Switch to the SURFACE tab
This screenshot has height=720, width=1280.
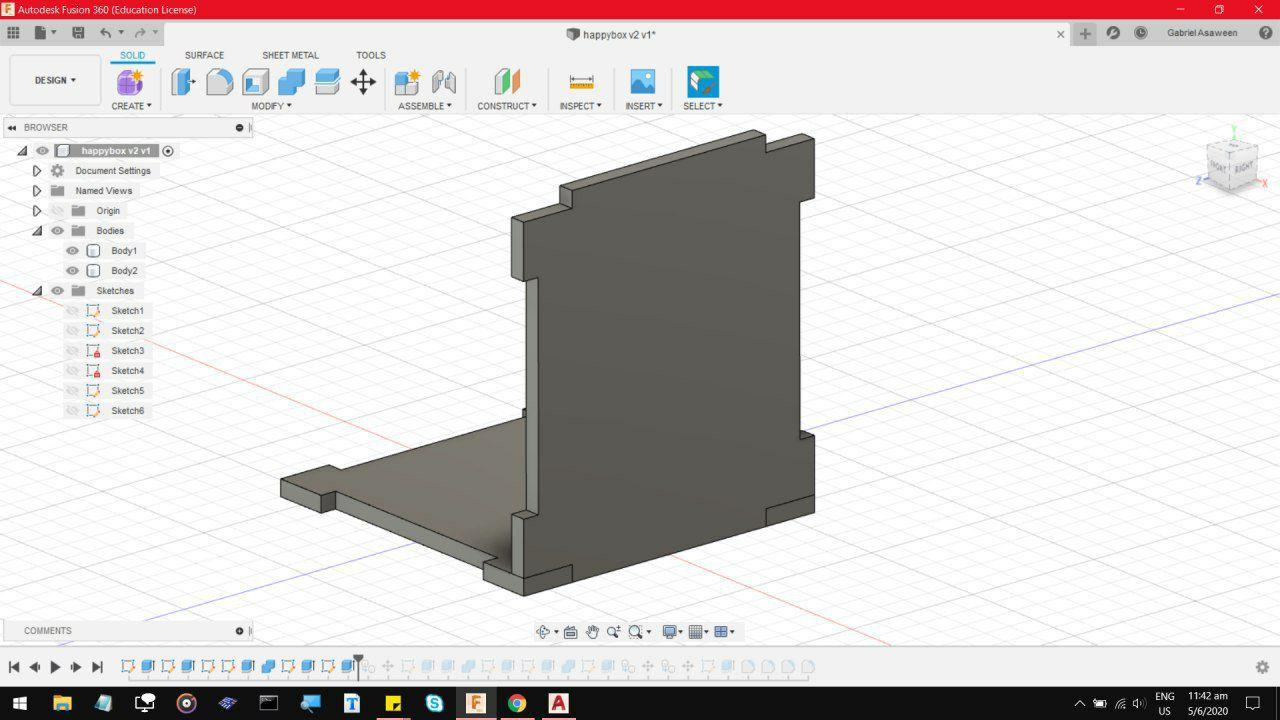(x=204, y=55)
